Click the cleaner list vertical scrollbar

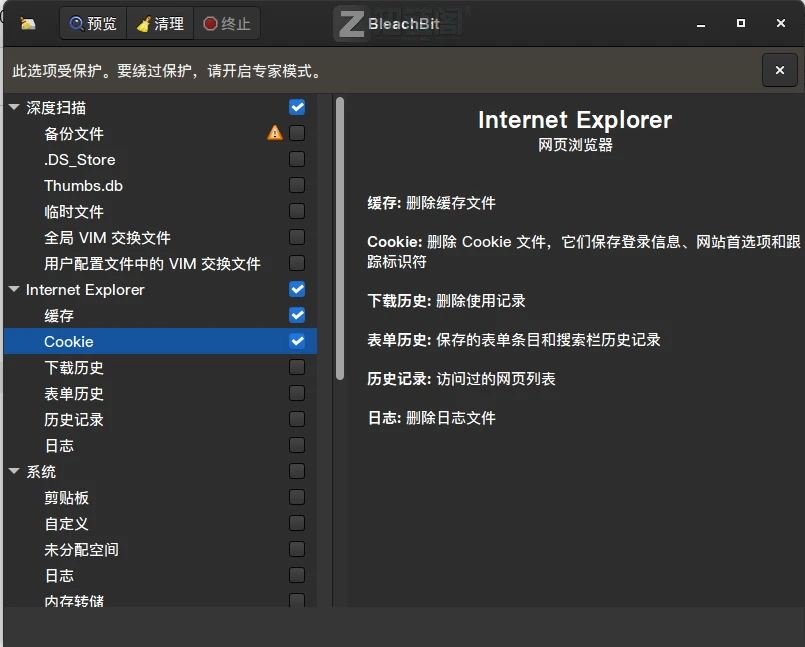(340, 238)
